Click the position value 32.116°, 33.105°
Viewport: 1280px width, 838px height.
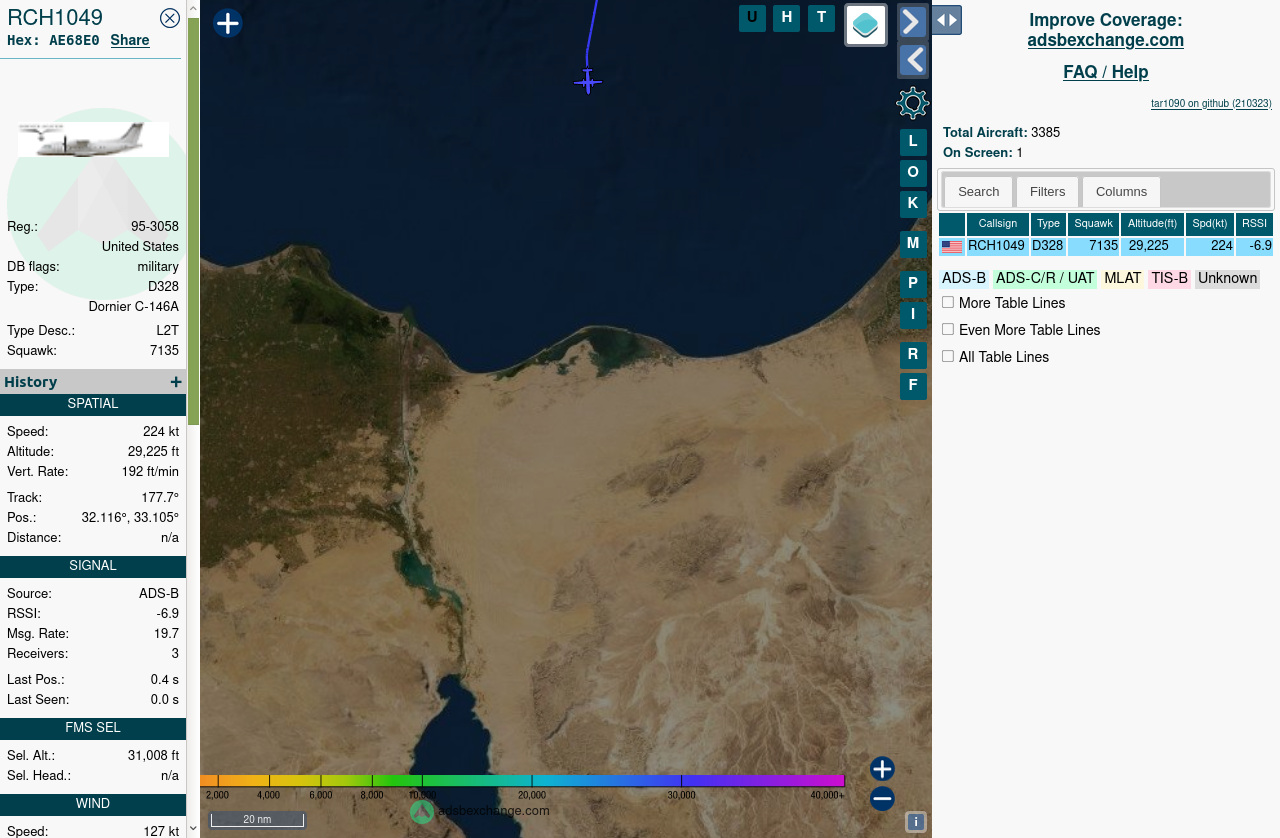point(130,518)
